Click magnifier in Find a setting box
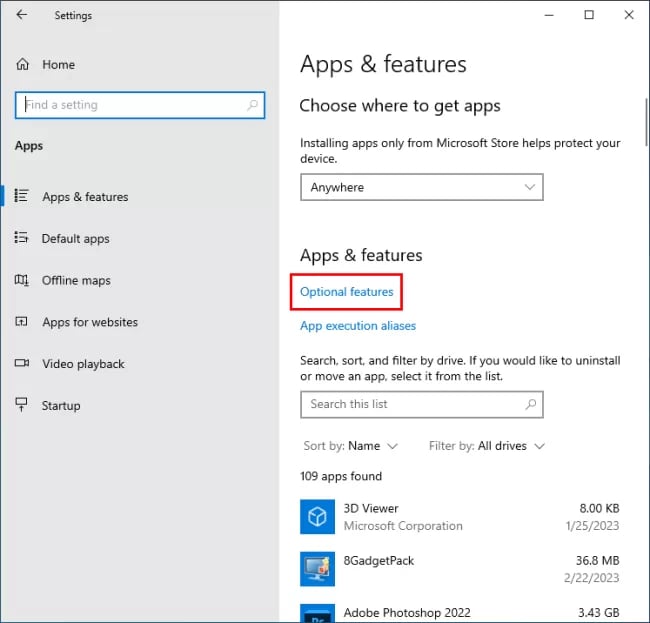Viewport: 650px width, 623px height. tap(252, 105)
